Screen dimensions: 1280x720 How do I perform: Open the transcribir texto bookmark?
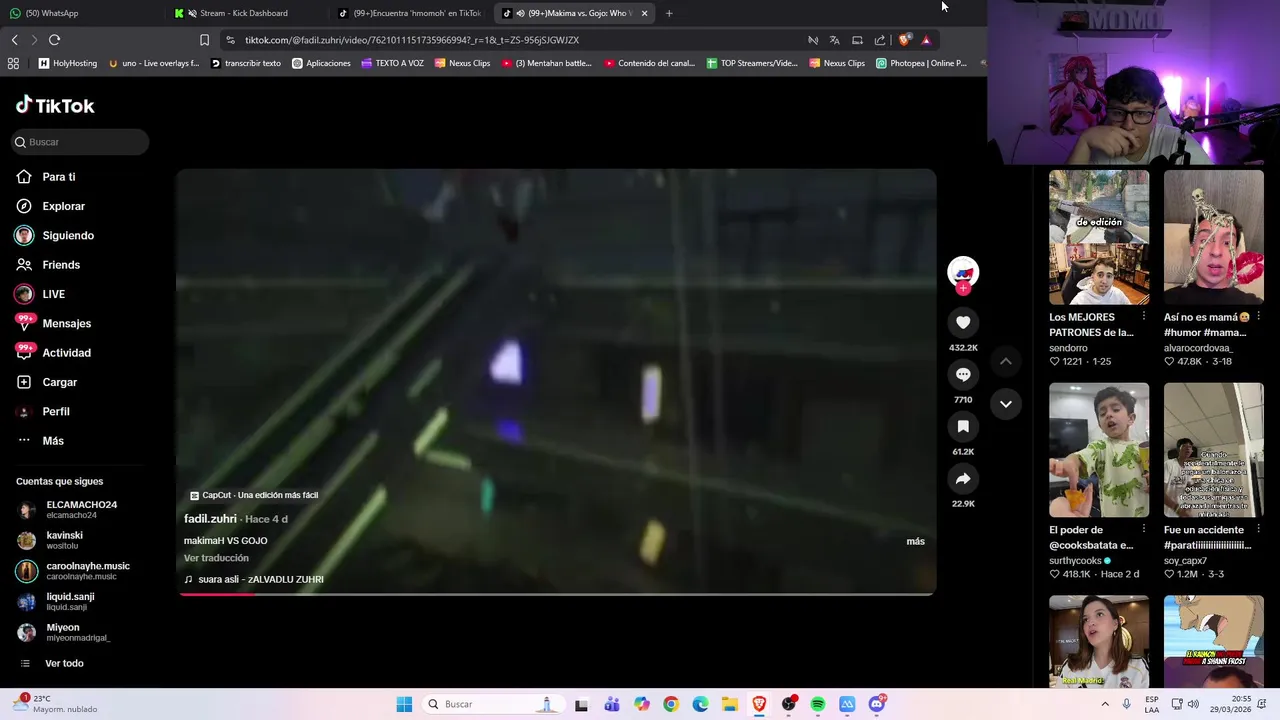[x=246, y=63]
